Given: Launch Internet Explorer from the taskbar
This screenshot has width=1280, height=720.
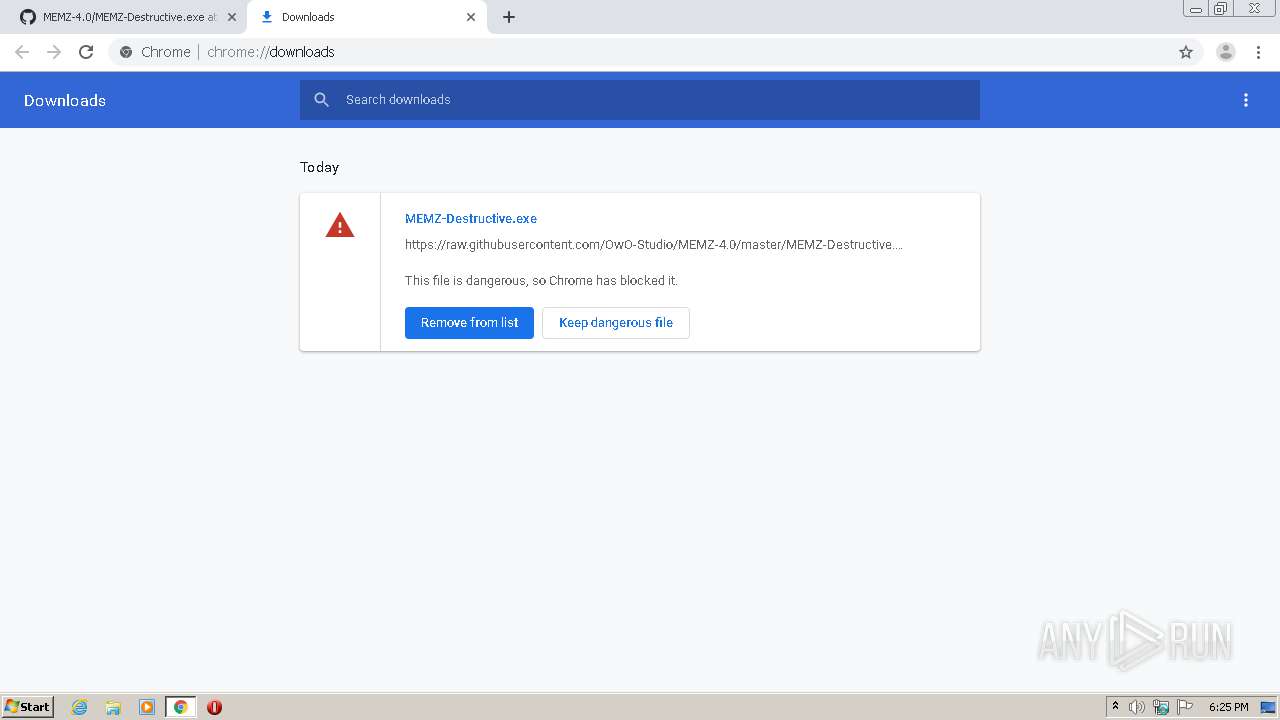Looking at the screenshot, I should point(80,707).
